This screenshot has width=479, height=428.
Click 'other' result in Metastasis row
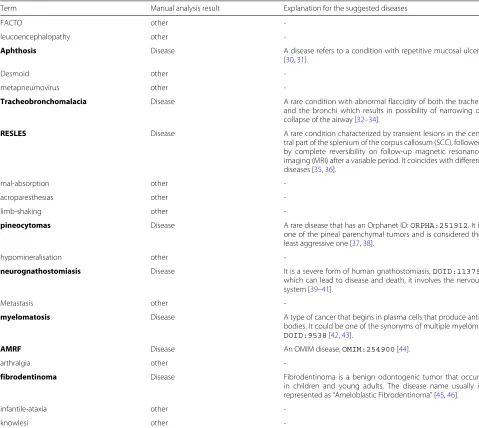tap(159, 303)
